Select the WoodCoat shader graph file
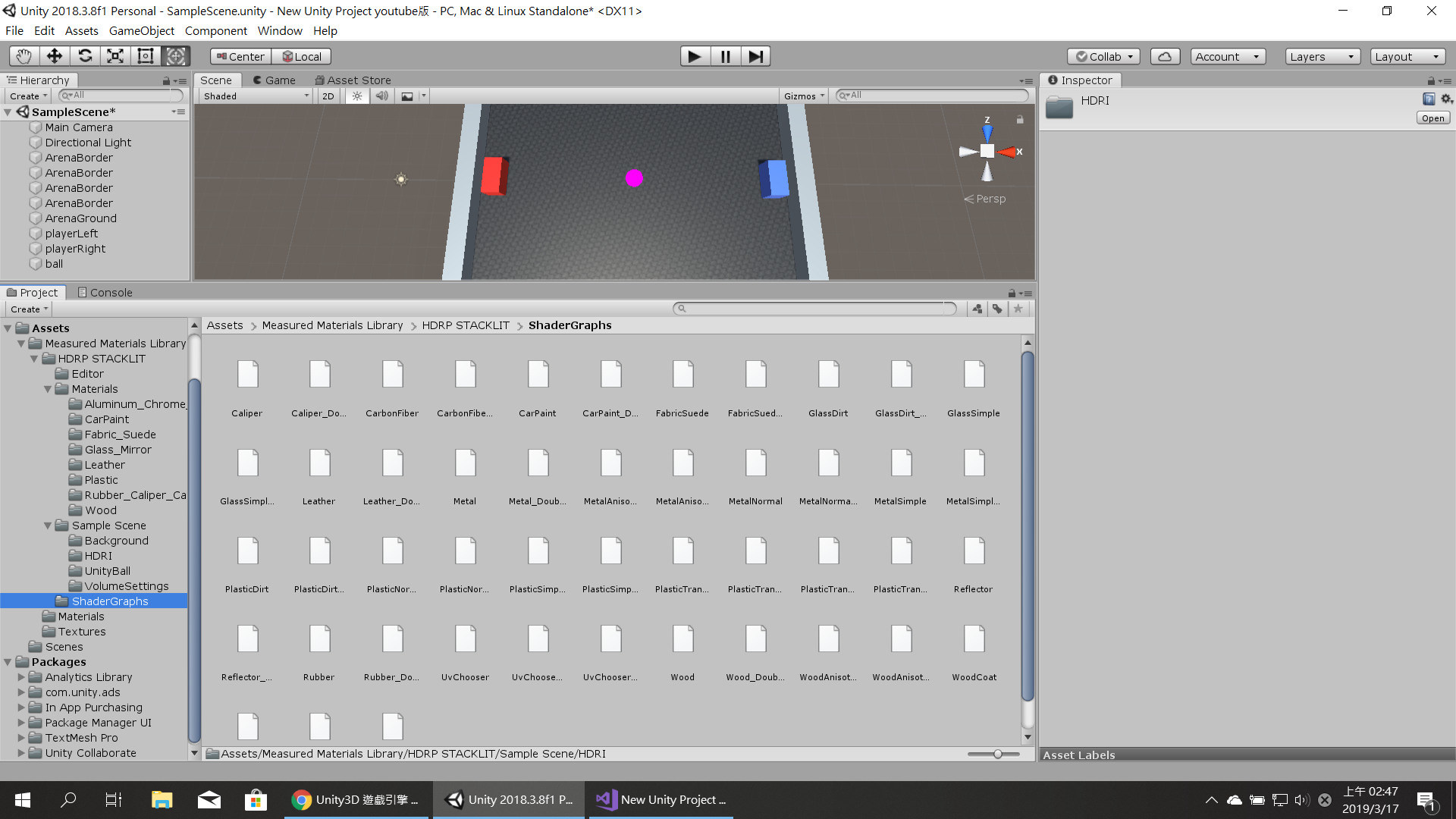 [x=974, y=652]
